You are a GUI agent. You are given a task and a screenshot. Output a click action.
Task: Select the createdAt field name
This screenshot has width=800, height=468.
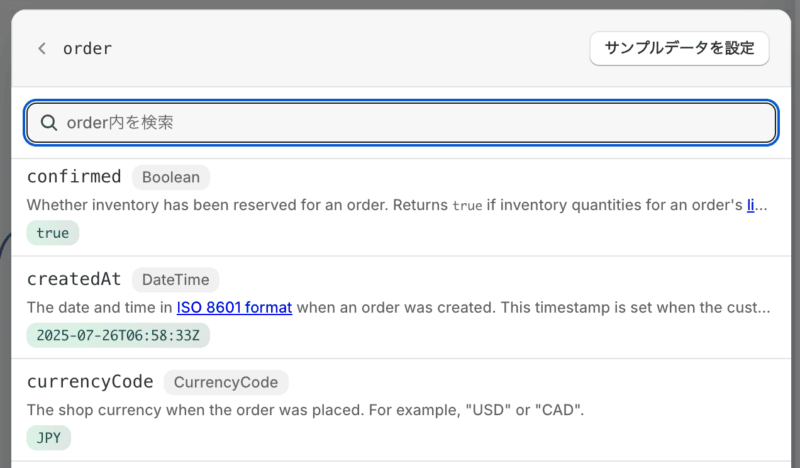tap(74, 279)
